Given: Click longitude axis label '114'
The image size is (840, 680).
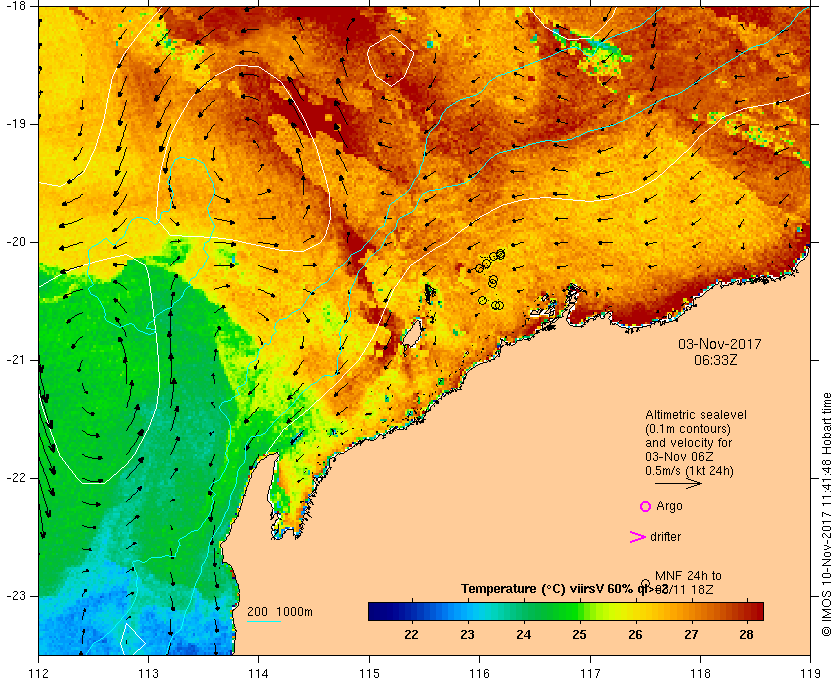Looking at the screenshot, I should pos(259,673).
